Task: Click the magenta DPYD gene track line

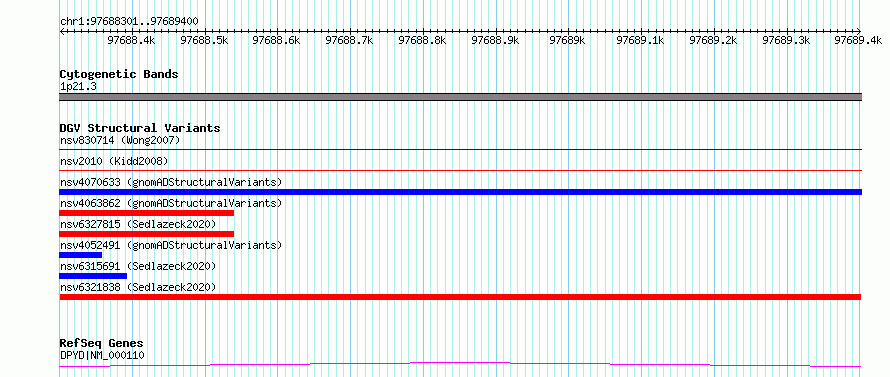Action: [460, 364]
